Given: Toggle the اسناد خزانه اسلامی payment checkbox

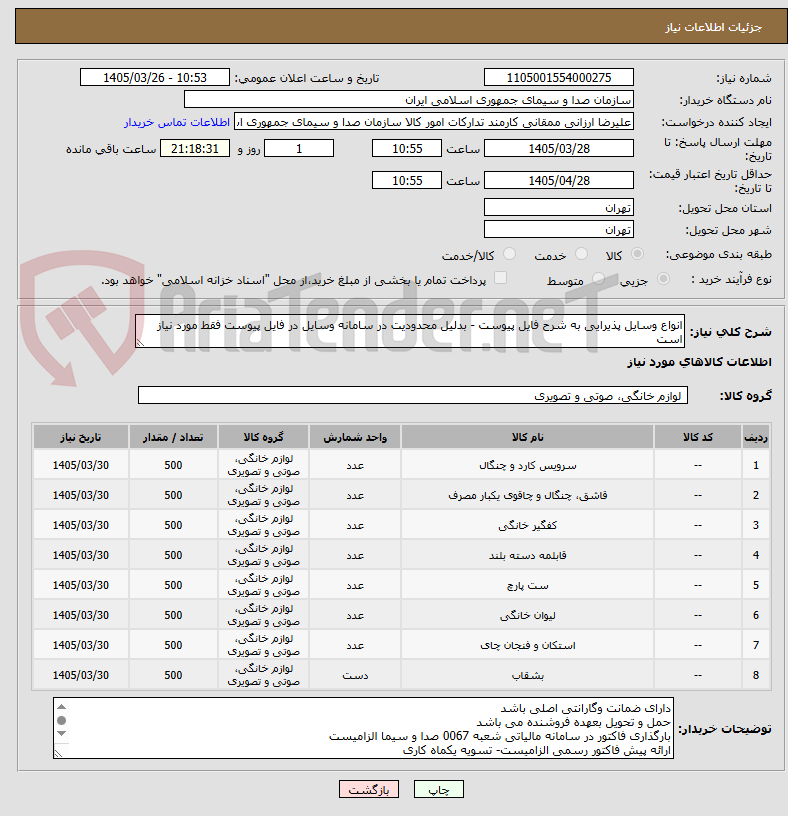Looking at the screenshot, I should pos(500,278).
